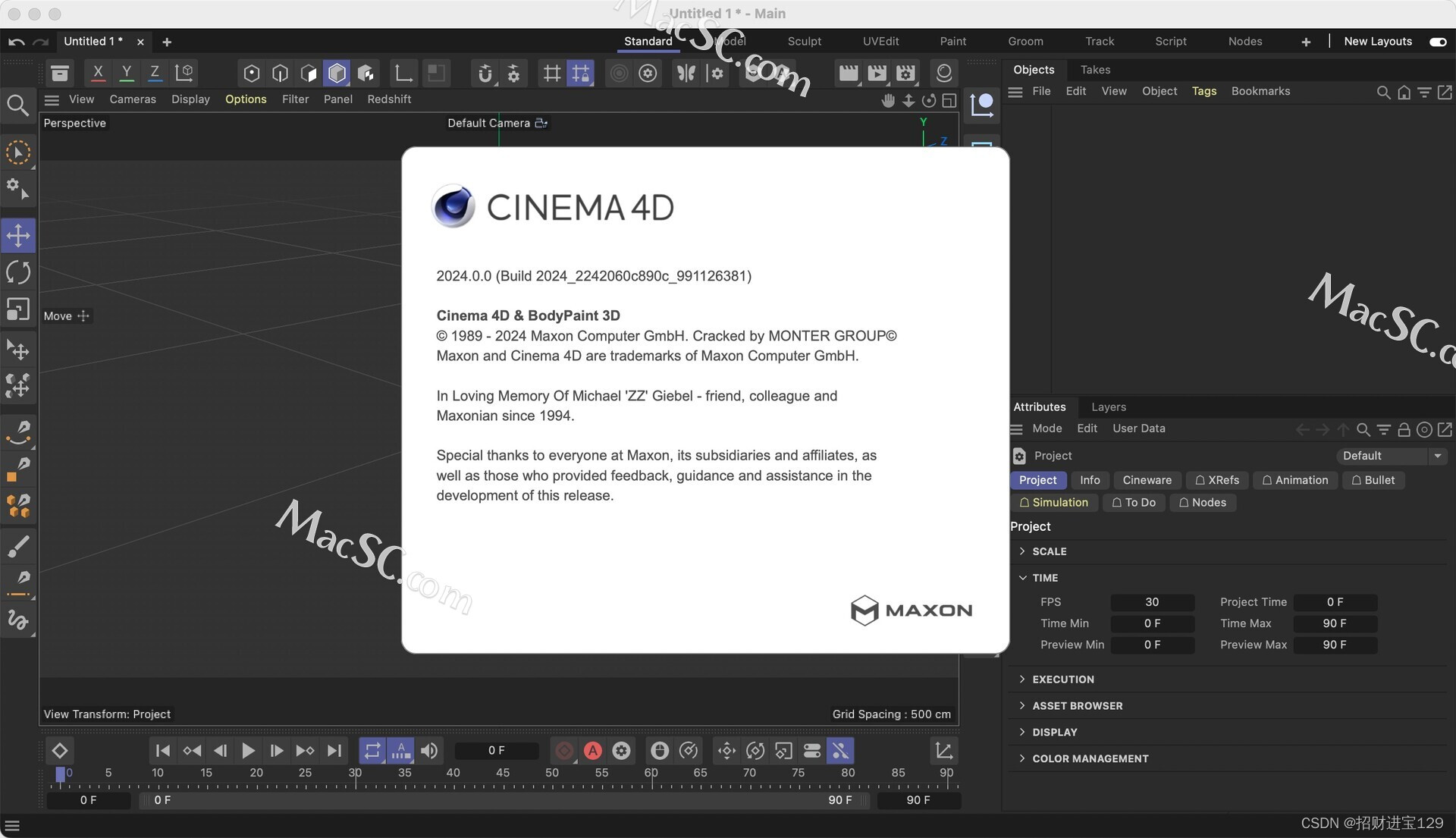Viewport: 1456px width, 838px height.
Task: Undo the last action
Action: [x=17, y=42]
